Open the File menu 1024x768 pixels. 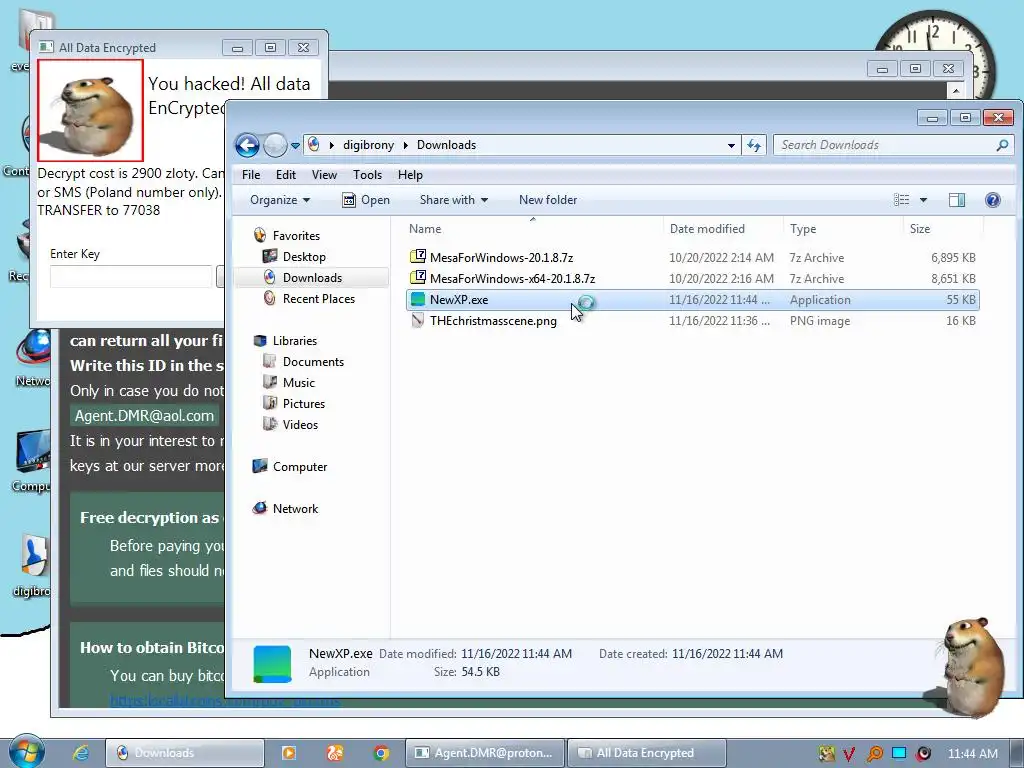pyautogui.click(x=251, y=175)
